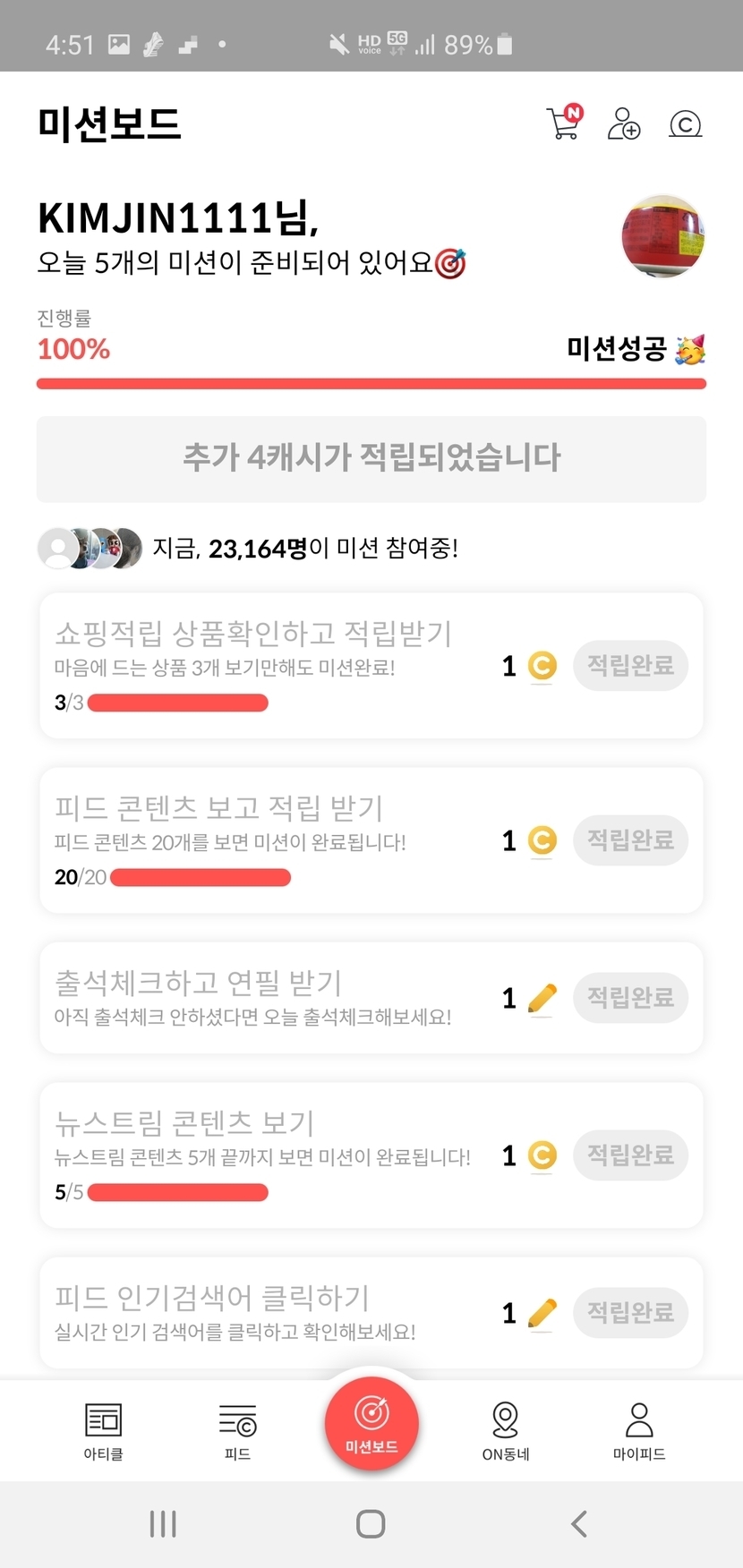Go to the 마이피드 tab

[639, 1430]
